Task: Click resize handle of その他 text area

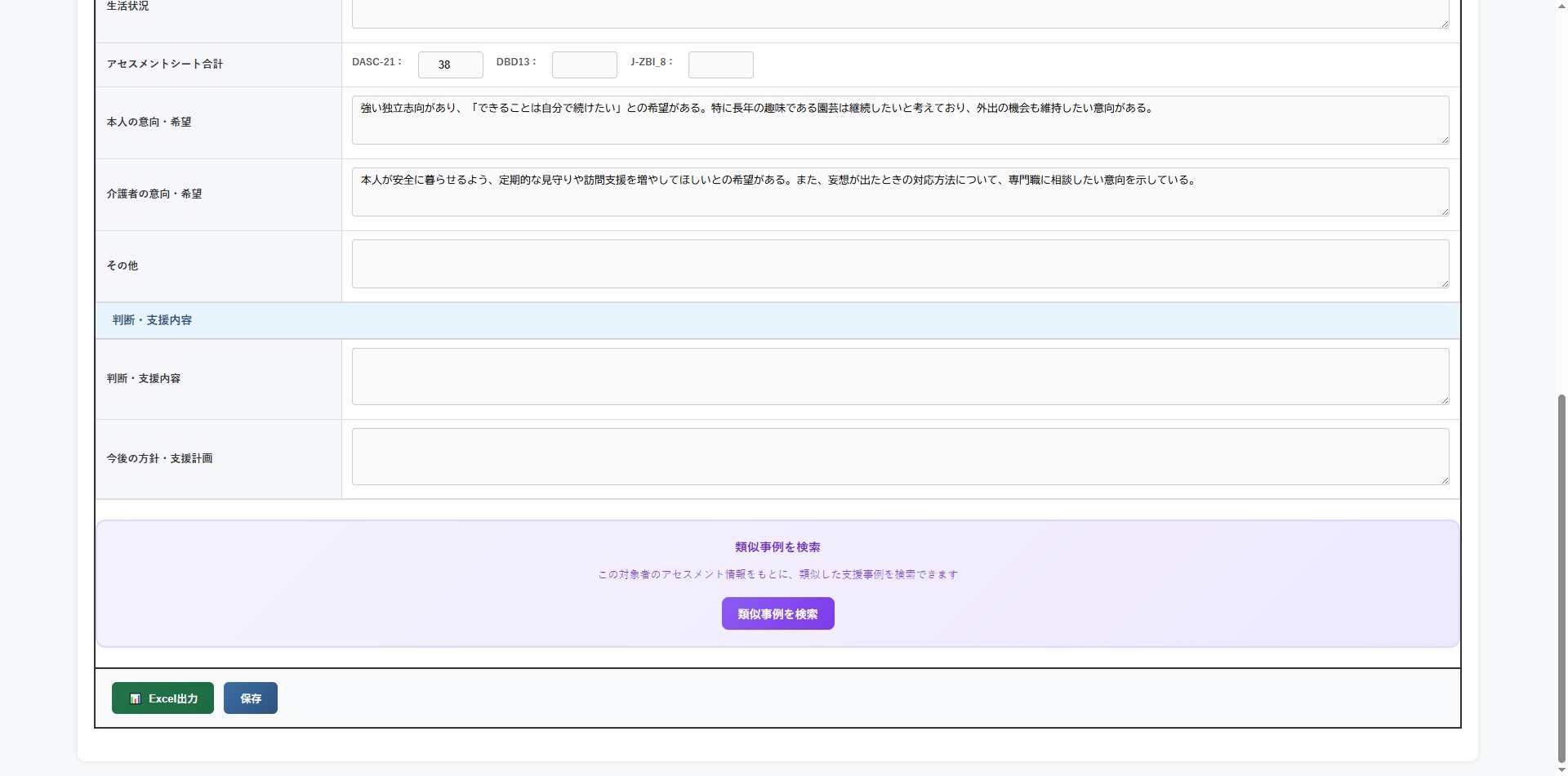Action: [1444, 283]
